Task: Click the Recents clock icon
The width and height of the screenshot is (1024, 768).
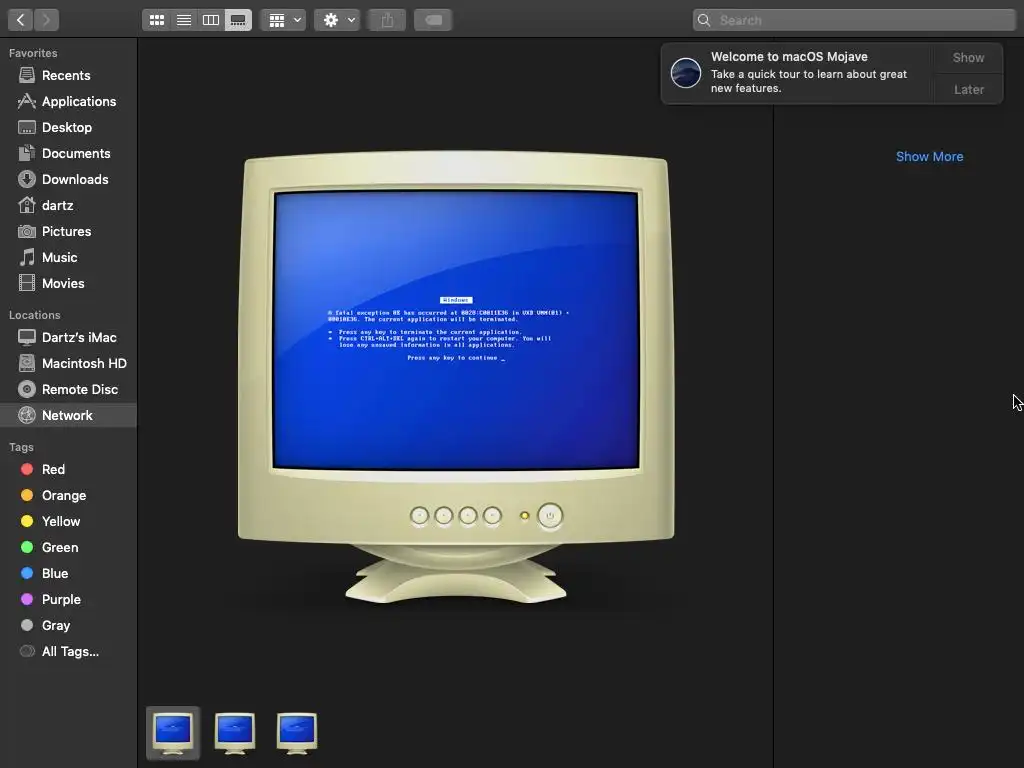Action: tap(27, 75)
